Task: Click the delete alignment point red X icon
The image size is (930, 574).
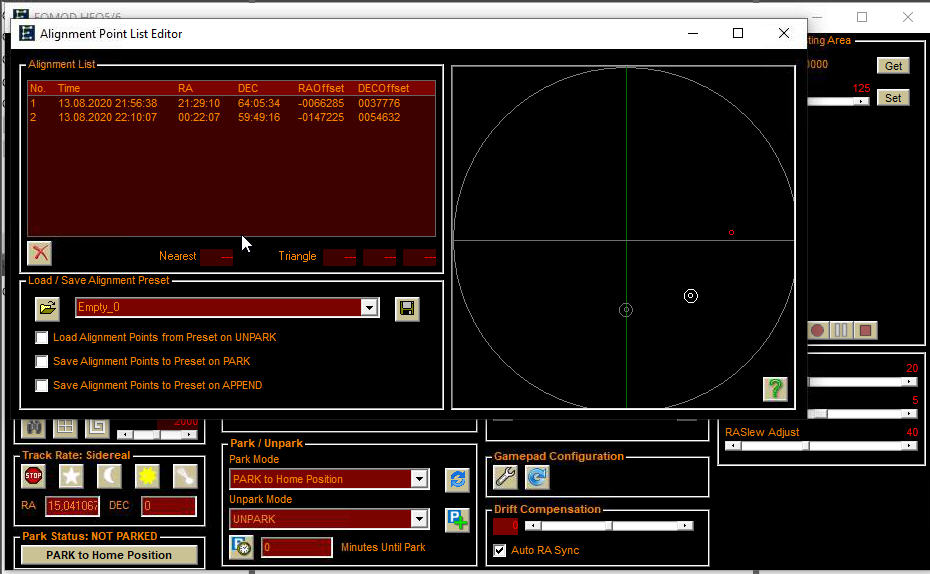Action: [x=40, y=252]
